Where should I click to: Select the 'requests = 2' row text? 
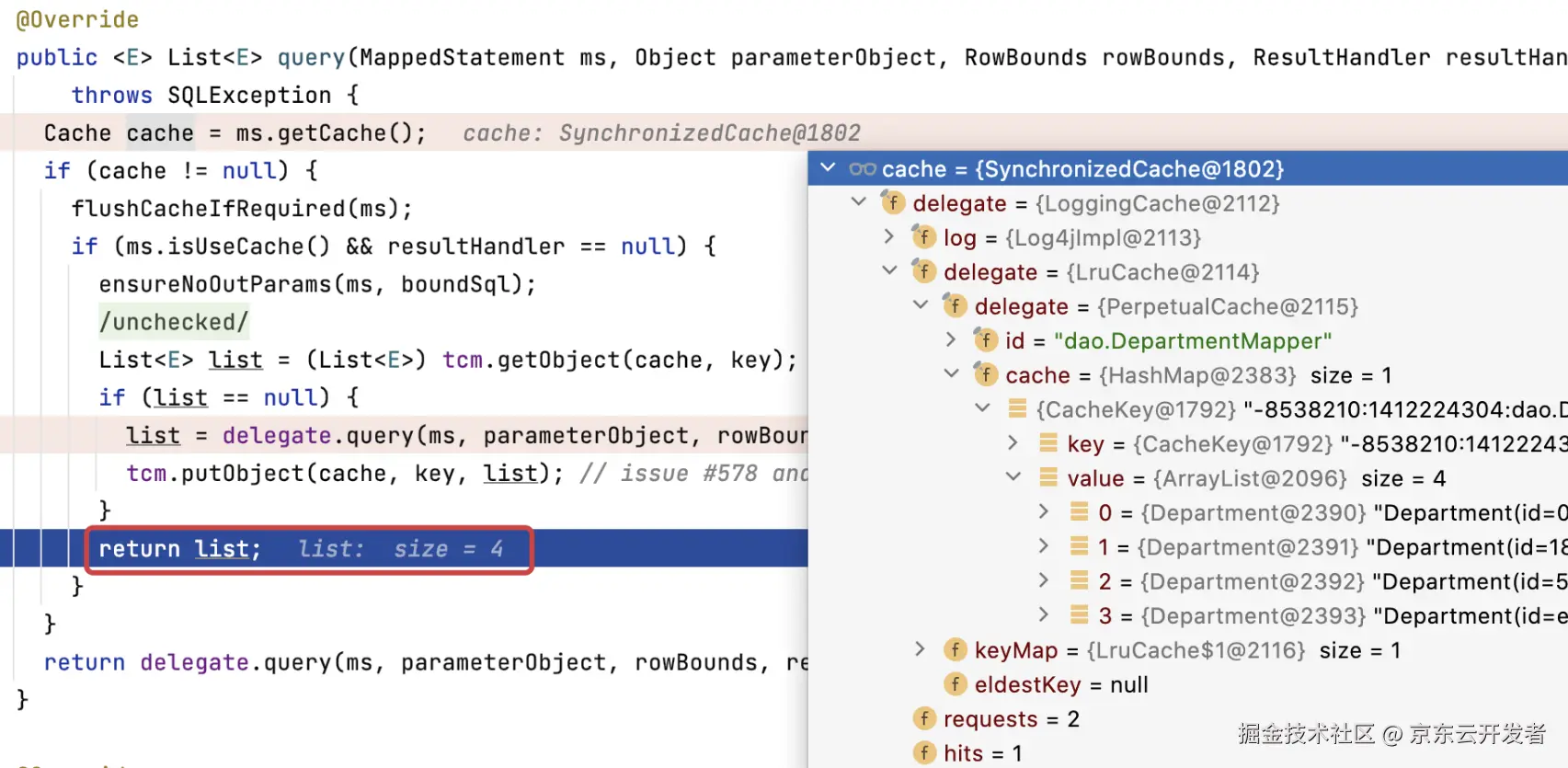(1012, 719)
